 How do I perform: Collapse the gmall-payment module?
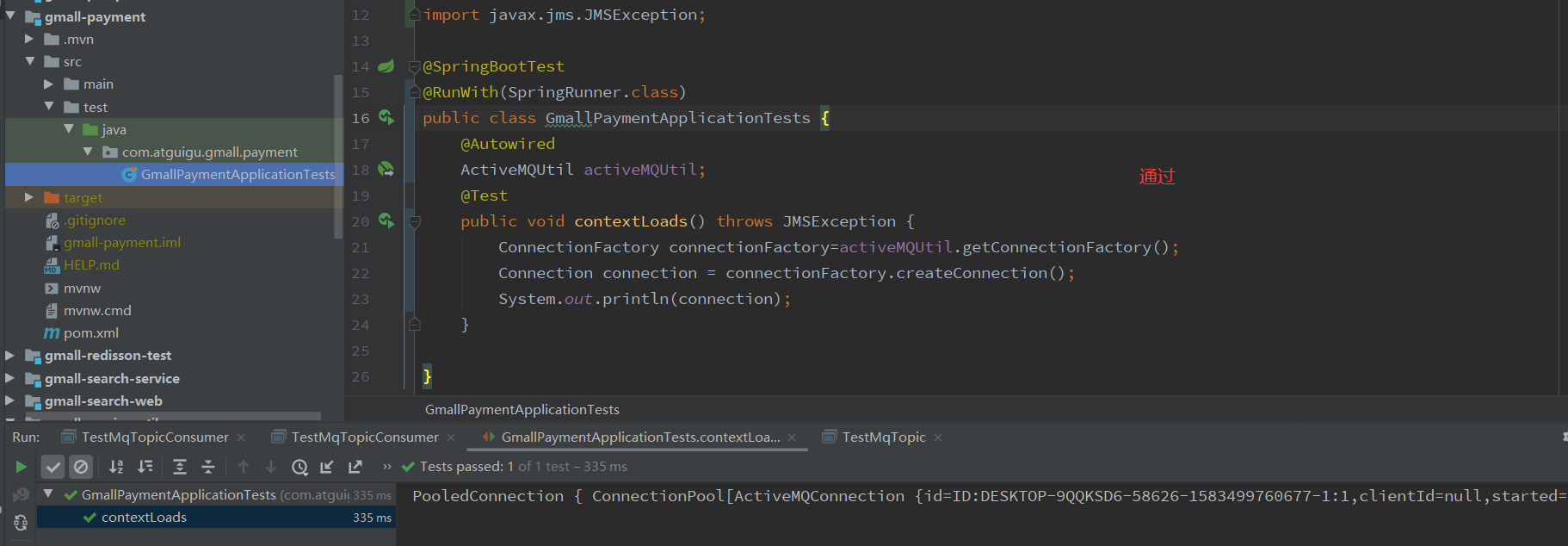[10, 16]
